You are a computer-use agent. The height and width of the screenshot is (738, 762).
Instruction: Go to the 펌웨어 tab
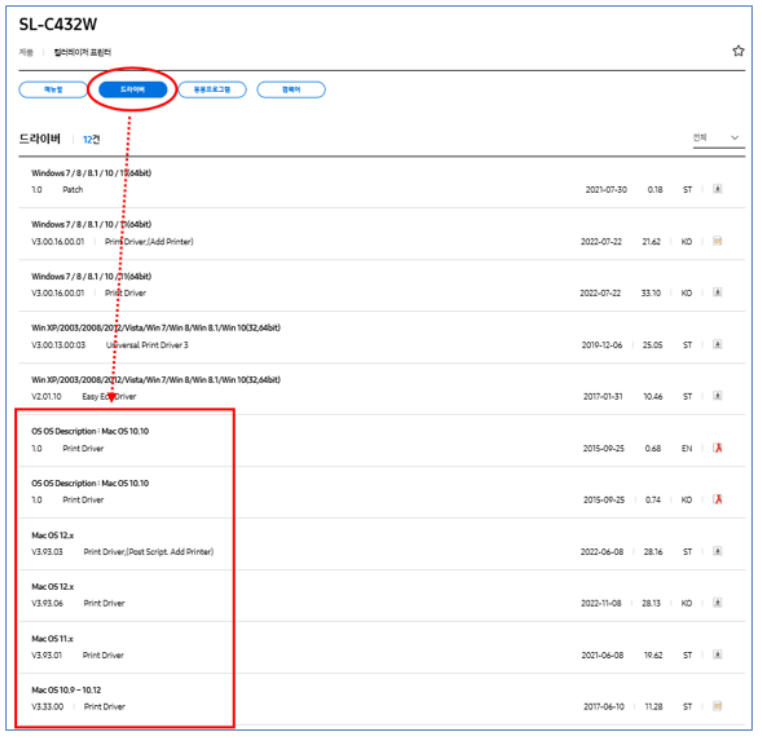291,90
